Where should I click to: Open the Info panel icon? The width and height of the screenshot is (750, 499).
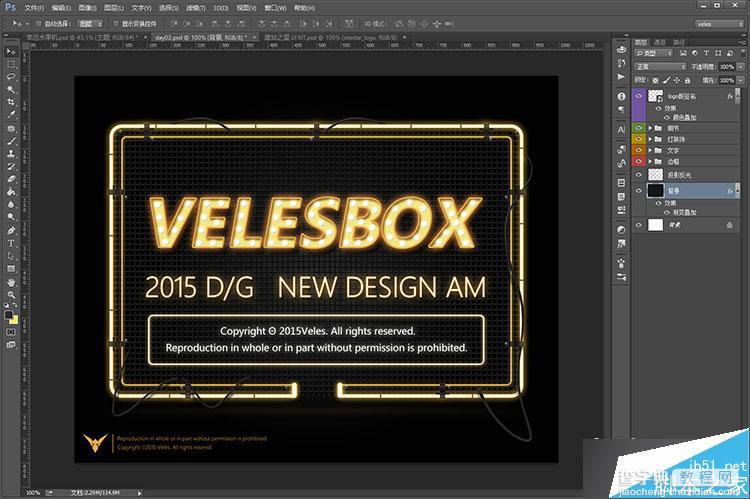[621, 96]
